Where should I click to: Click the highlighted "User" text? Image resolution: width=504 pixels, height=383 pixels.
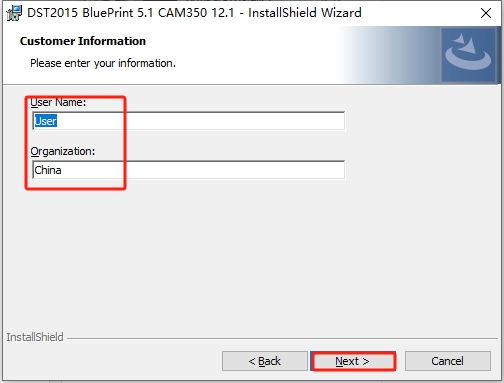[46, 121]
